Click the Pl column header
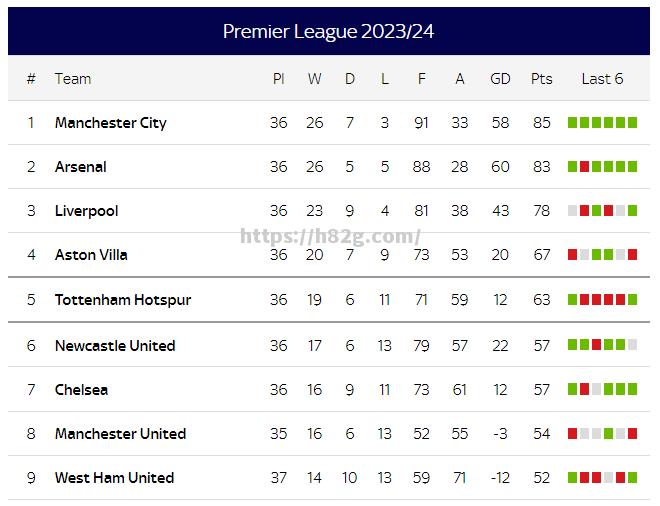This screenshot has width=660, height=506. [x=278, y=79]
